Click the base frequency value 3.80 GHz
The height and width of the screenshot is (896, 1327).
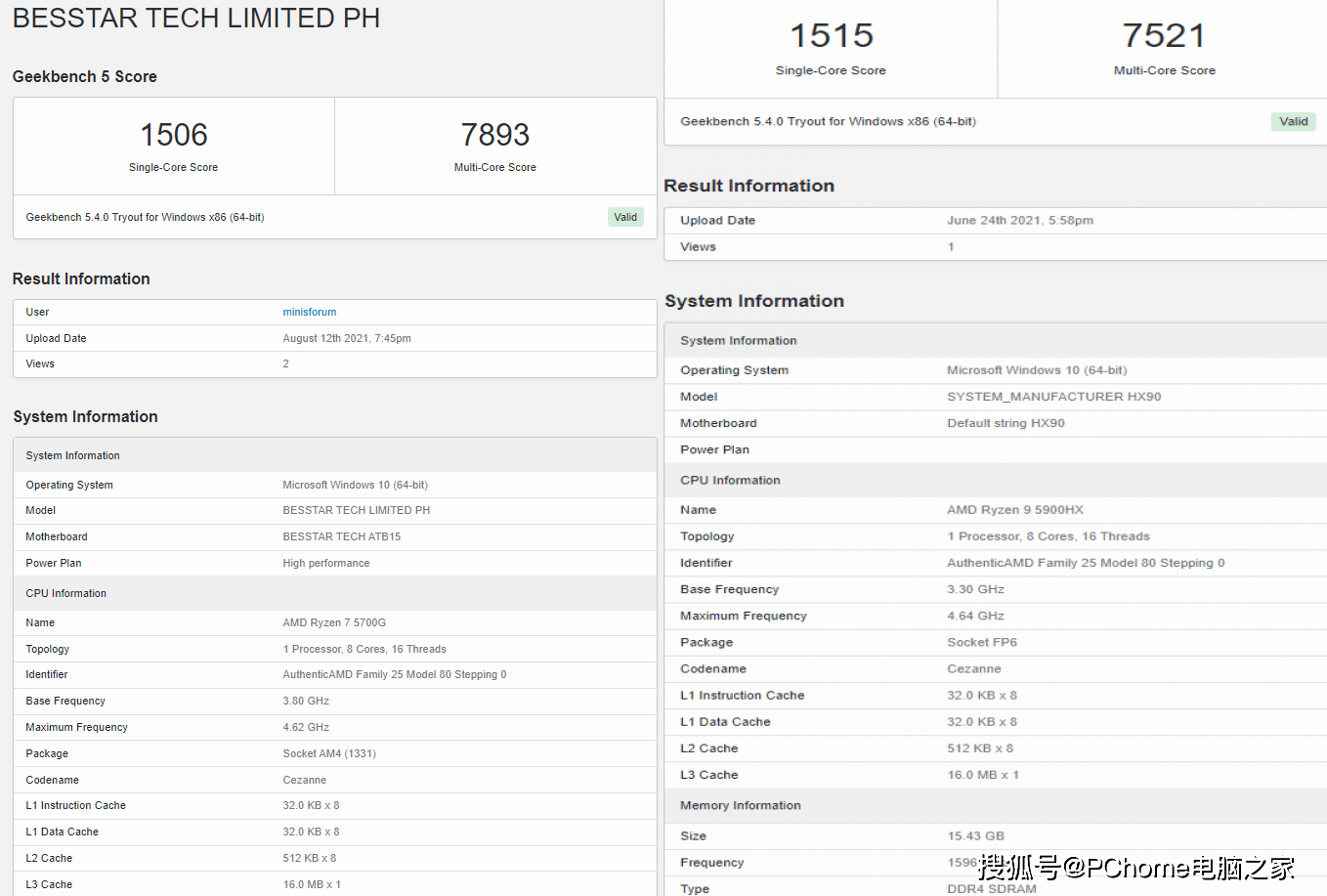pos(306,701)
